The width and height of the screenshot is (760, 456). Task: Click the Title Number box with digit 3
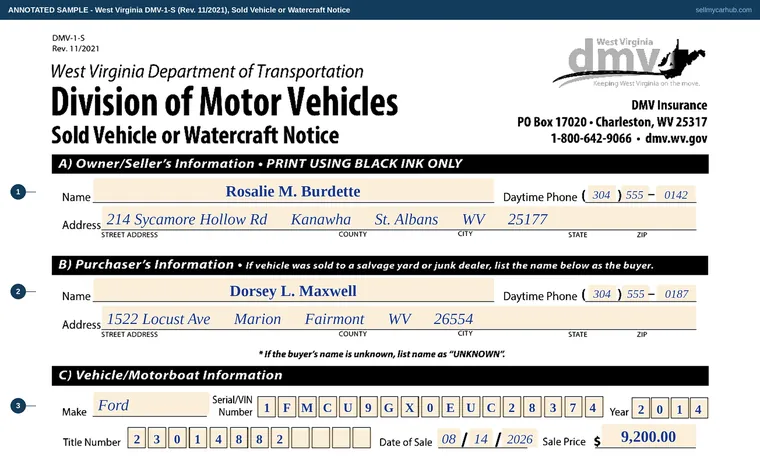click(157, 439)
